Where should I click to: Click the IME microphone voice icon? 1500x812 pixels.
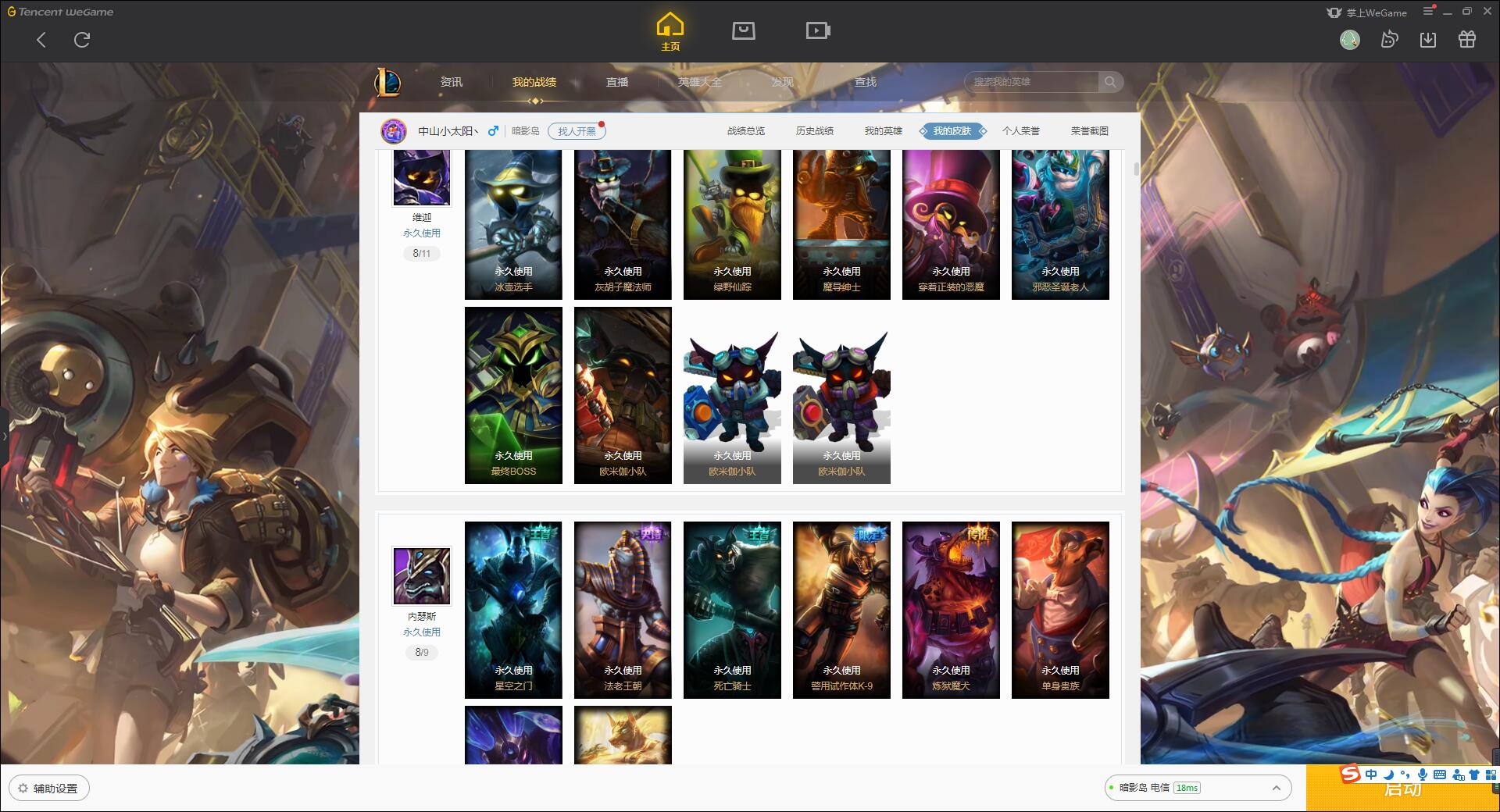[1423, 775]
